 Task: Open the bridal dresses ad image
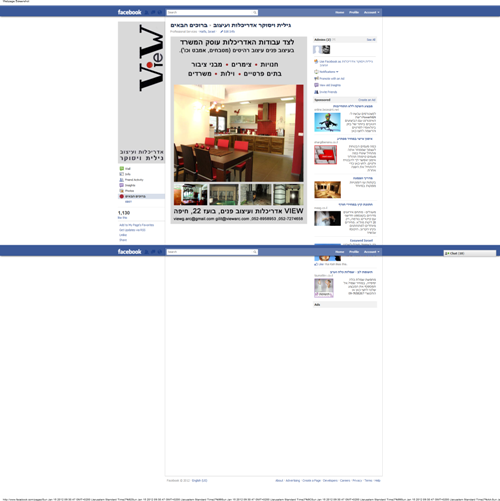click(324, 288)
